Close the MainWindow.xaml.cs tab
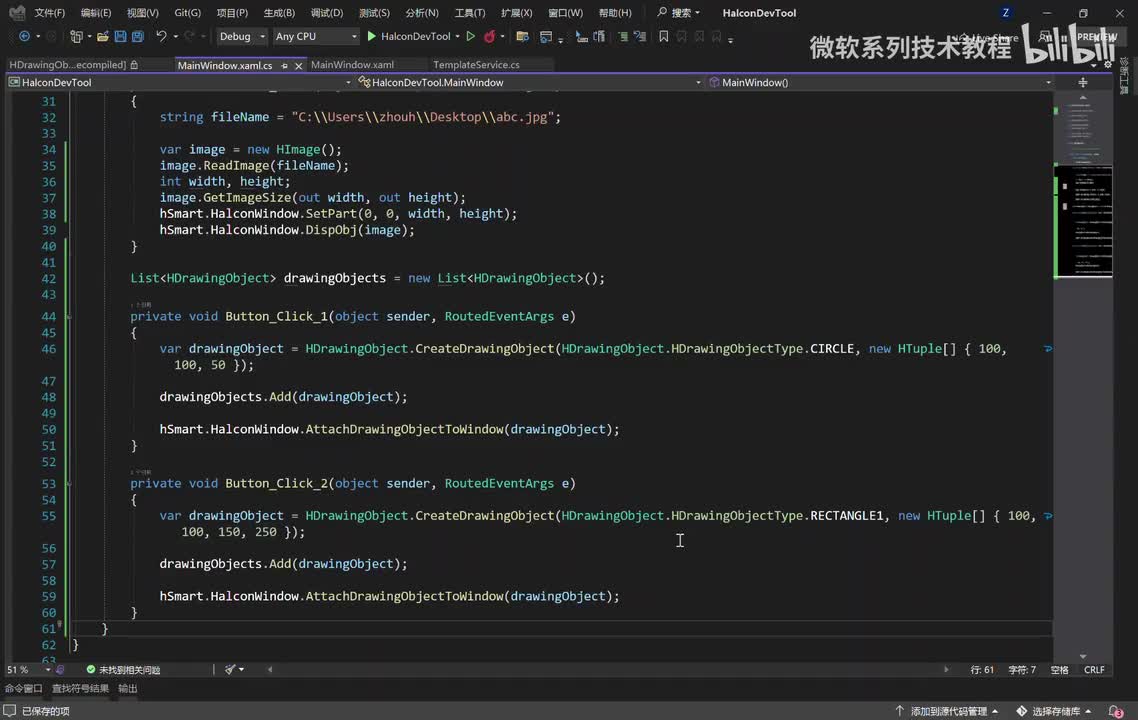 click(x=298, y=65)
